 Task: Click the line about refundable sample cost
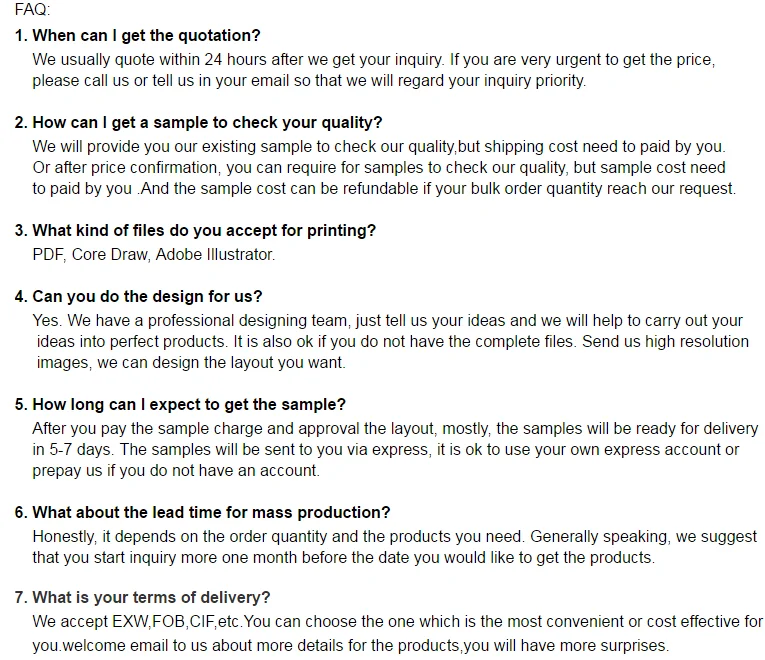pyautogui.click(x=383, y=188)
